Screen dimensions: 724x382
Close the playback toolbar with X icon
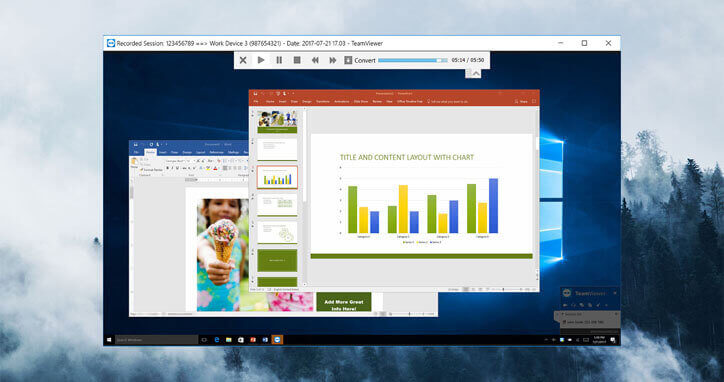[243, 60]
